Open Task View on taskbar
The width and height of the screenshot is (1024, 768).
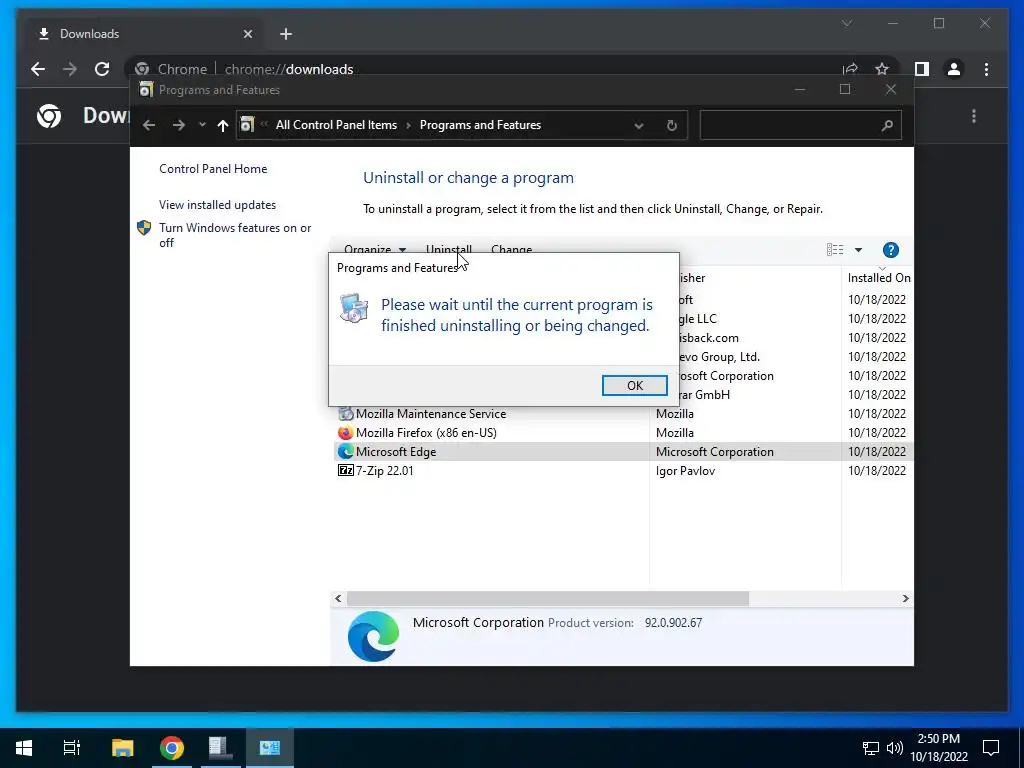pyautogui.click(x=72, y=748)
